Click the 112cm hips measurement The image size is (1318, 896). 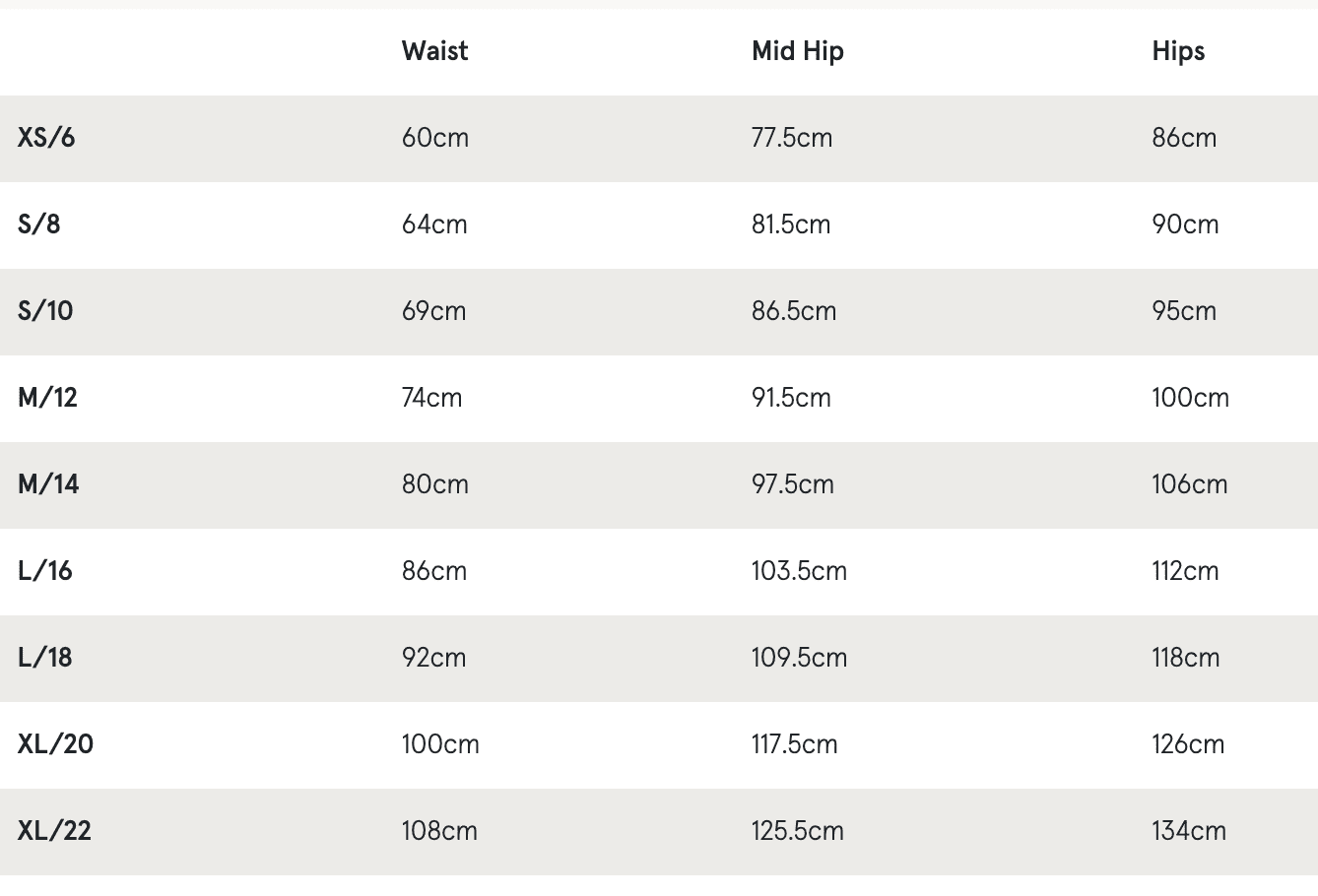point(1185,571)
